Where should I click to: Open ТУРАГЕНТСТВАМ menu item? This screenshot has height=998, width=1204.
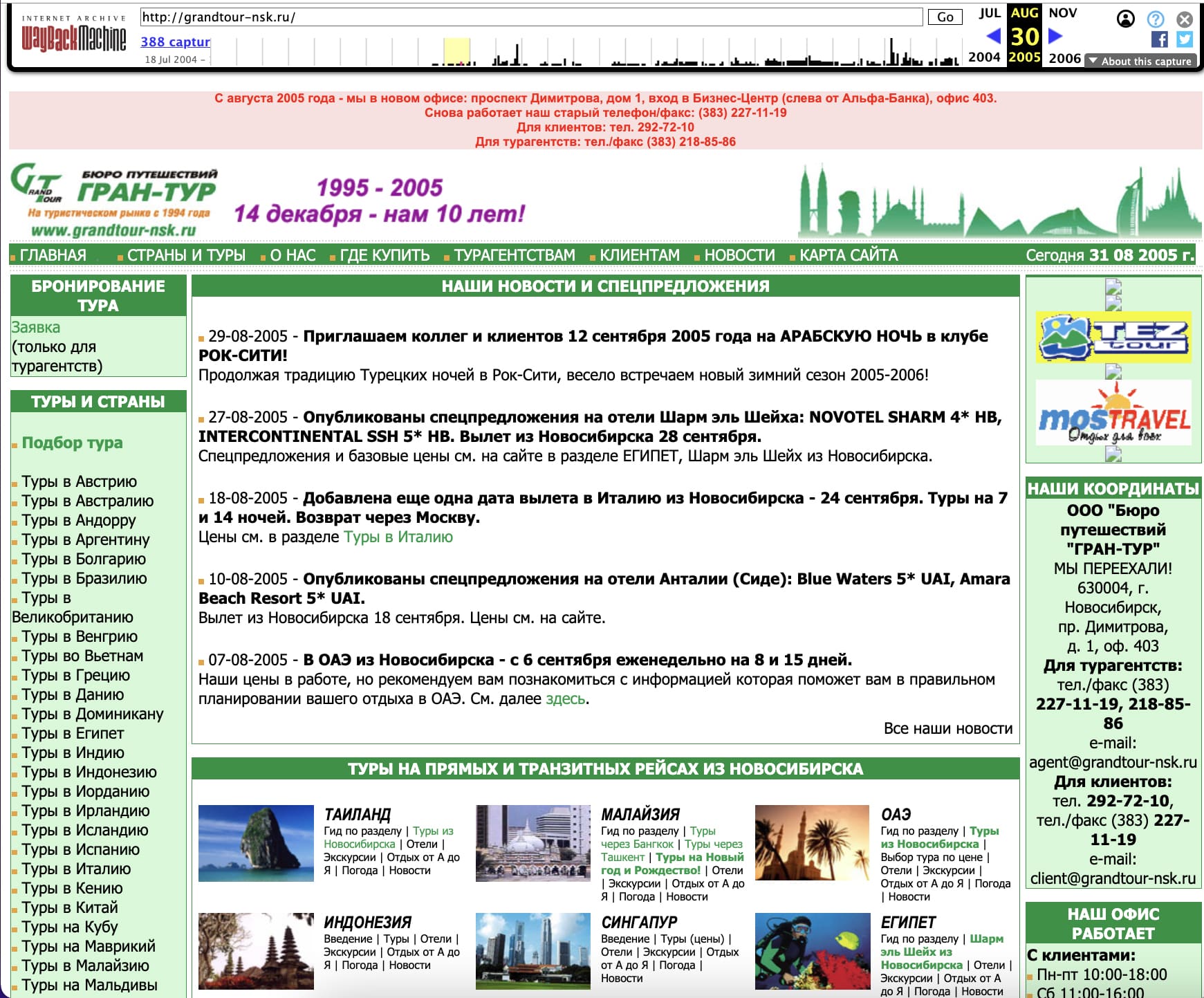pos(515,255)
